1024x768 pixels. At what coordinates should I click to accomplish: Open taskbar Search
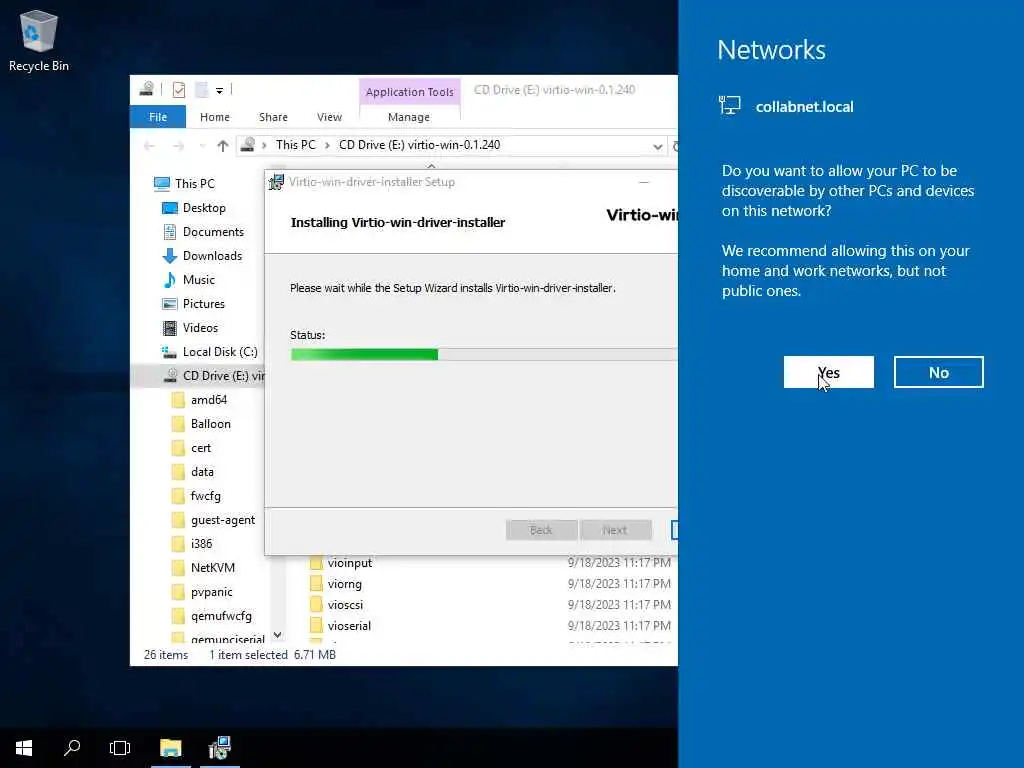72,748
